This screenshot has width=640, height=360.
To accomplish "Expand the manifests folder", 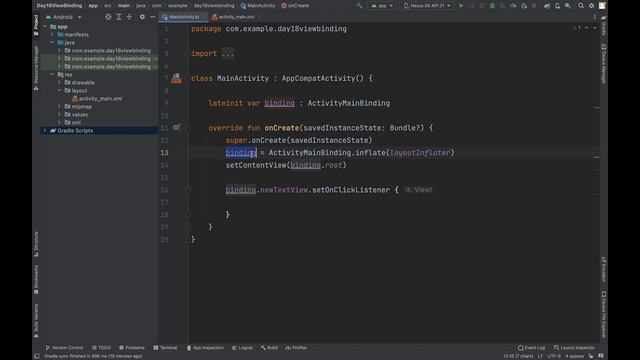I will [52, 34].
